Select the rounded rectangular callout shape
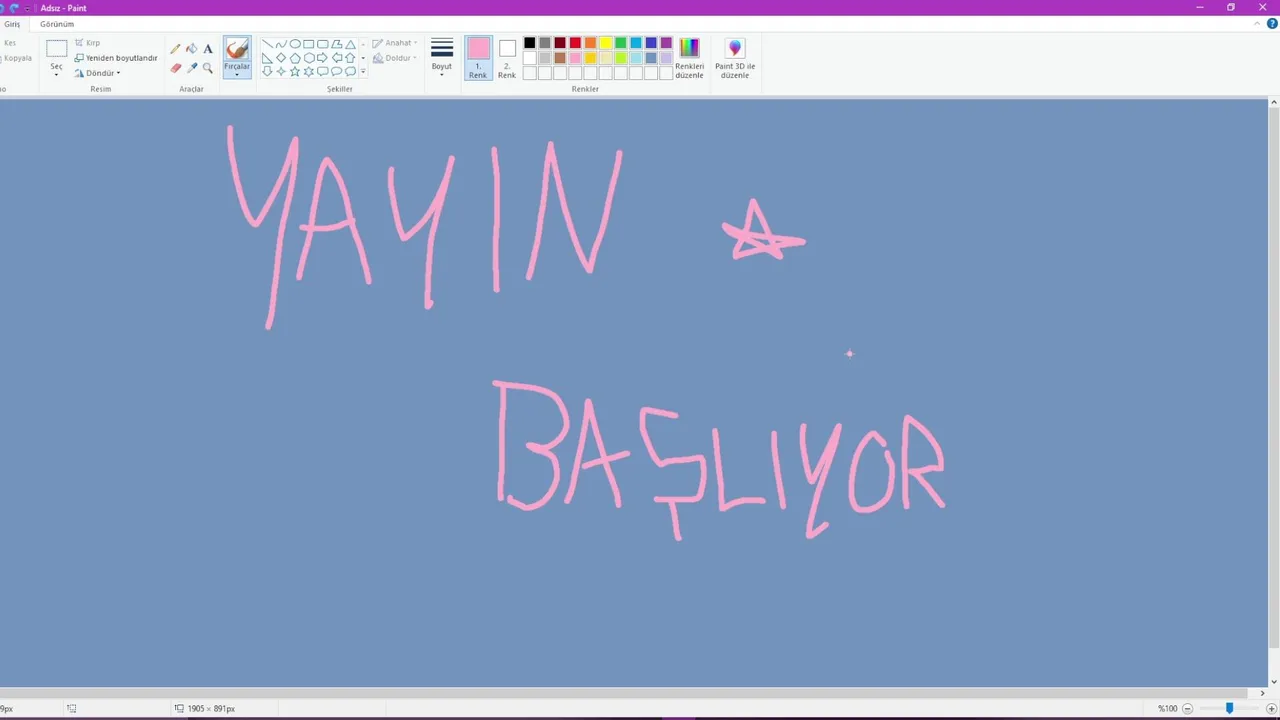The height and width of the screenshot is (720, 1280). (x=323, y=71)
